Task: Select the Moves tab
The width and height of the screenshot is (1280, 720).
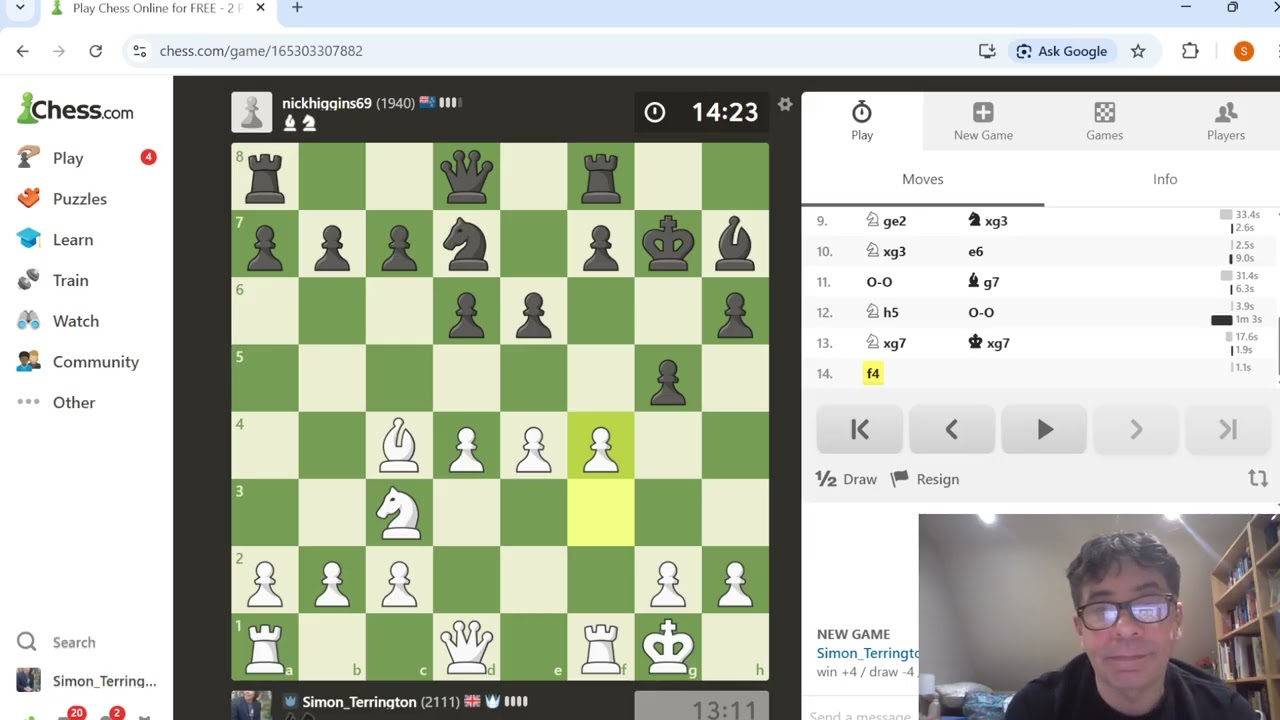Action: point(923,179)
